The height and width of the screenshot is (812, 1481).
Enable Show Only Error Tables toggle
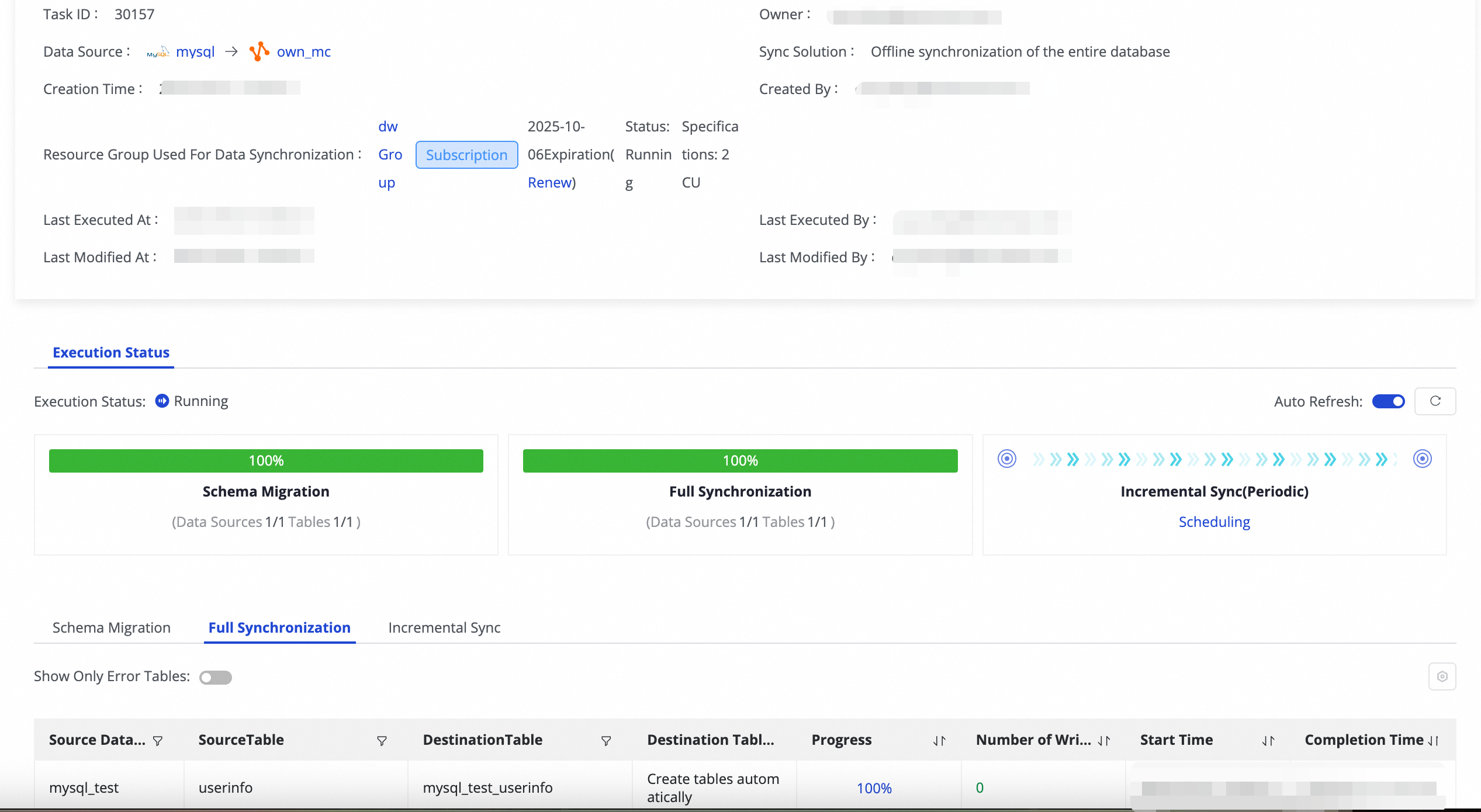pyautogui.click(x=215, y=677)
